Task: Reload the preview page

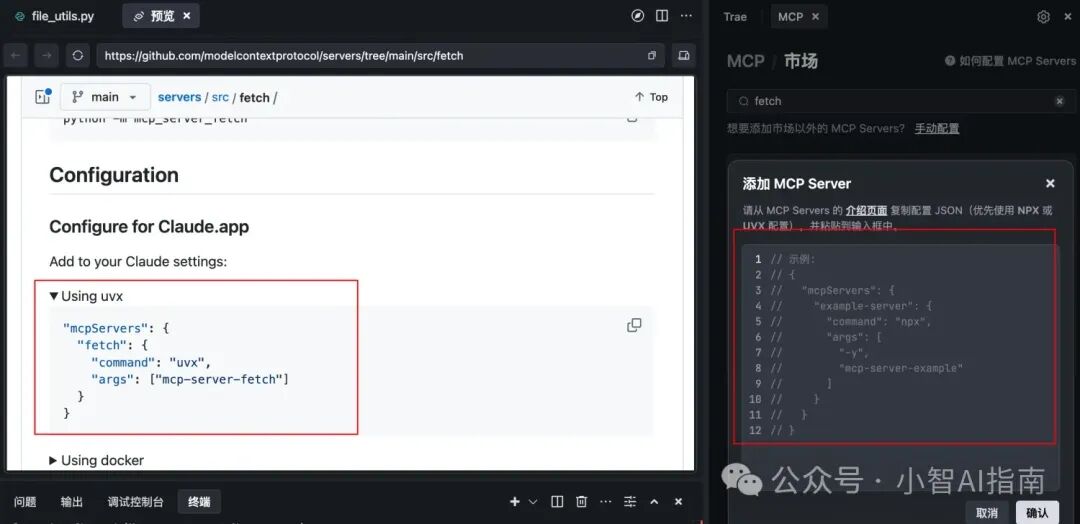Action: point(78,56)
